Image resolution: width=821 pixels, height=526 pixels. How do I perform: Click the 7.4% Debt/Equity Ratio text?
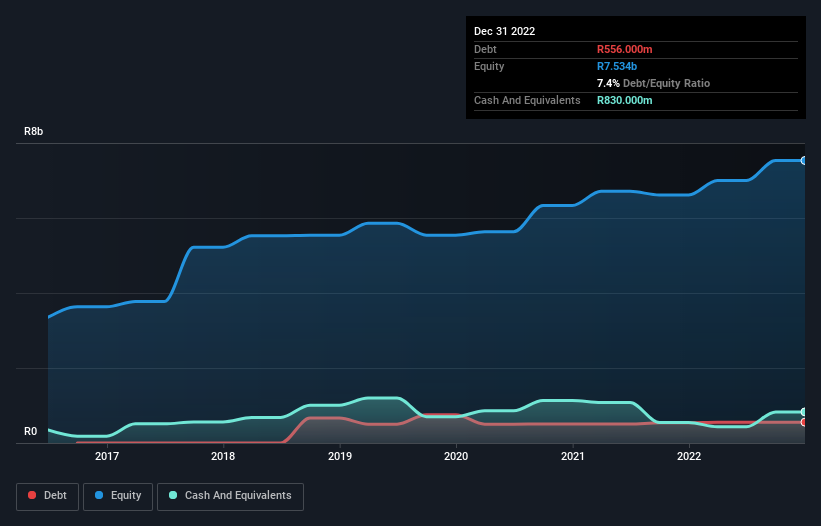point(653,83)
